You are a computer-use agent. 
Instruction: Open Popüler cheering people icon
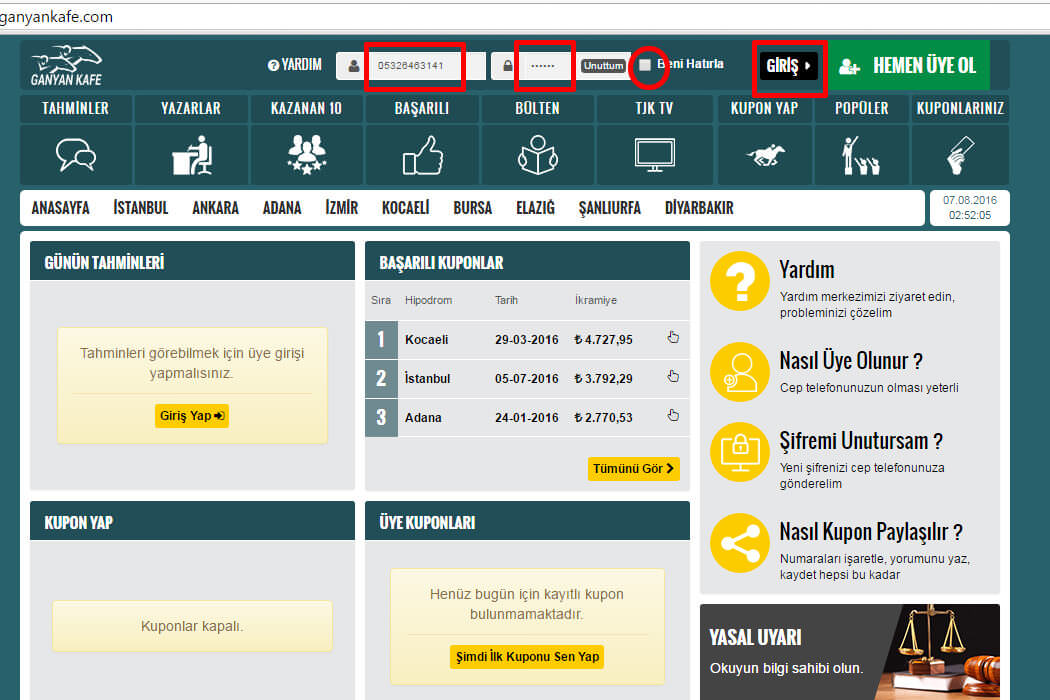[860, 155]
